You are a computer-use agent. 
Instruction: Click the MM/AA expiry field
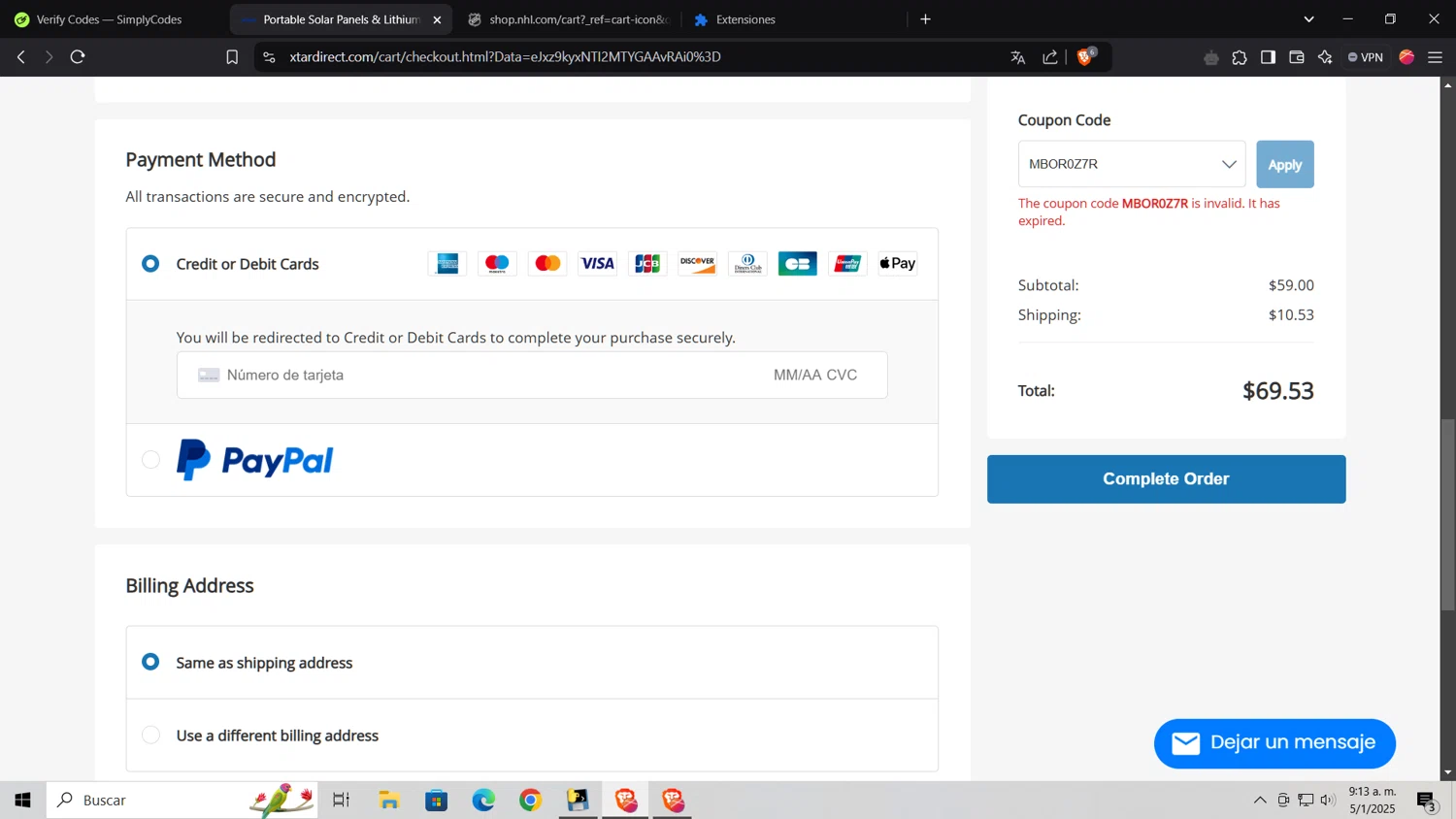[x=797, y=375]
